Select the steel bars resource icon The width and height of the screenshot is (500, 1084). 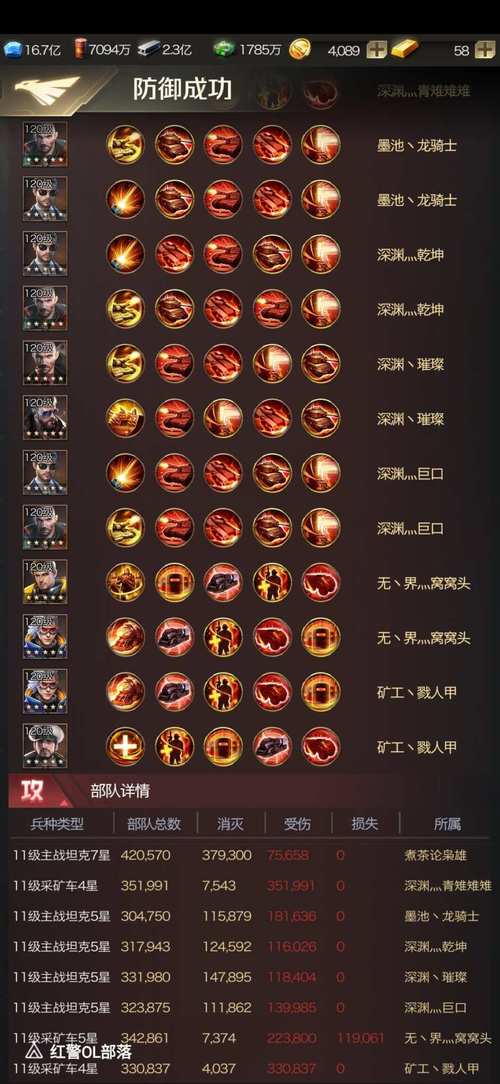point(147,50)
